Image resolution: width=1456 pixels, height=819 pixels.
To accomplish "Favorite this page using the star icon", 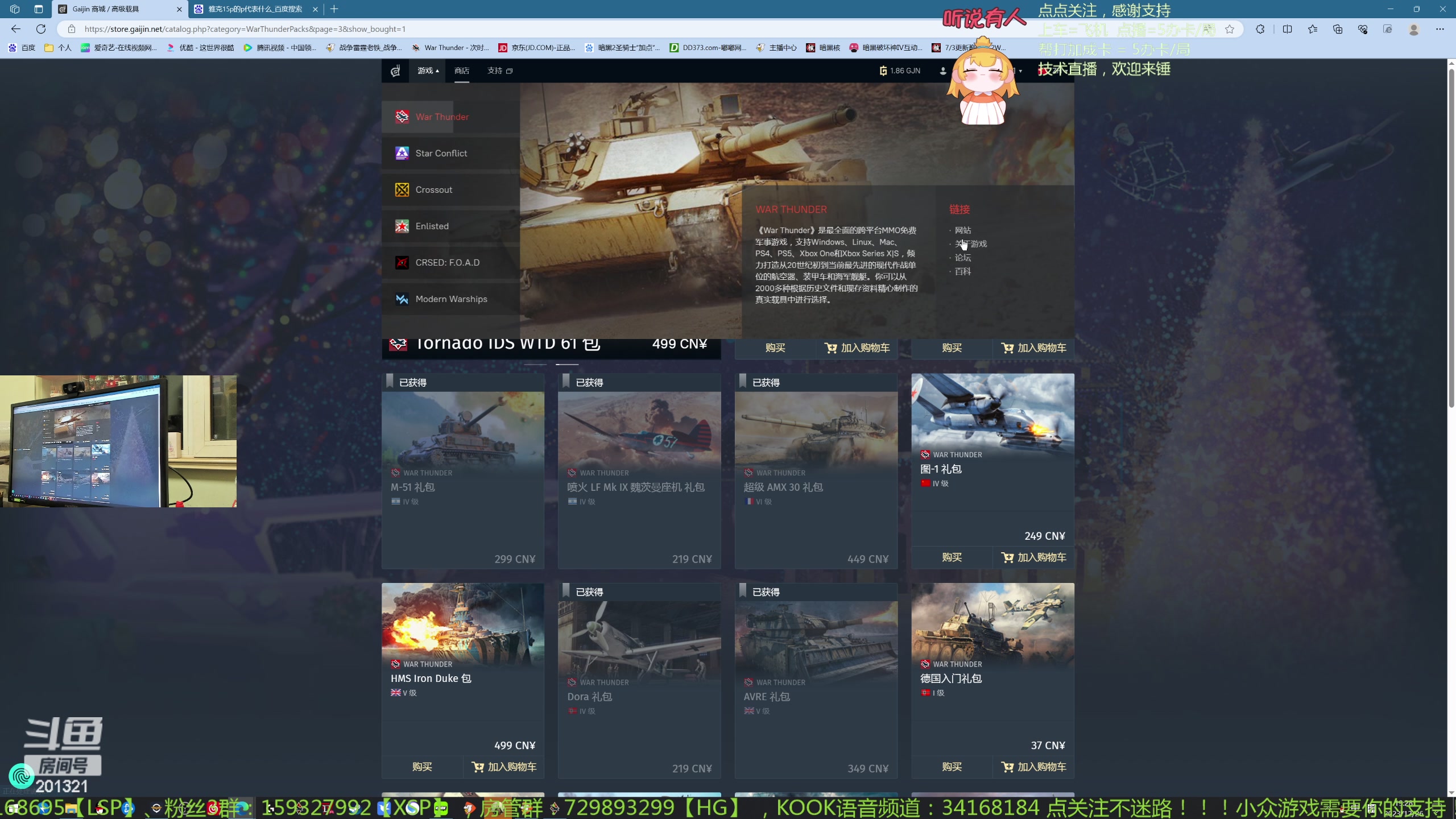I will pos(1230,29).
